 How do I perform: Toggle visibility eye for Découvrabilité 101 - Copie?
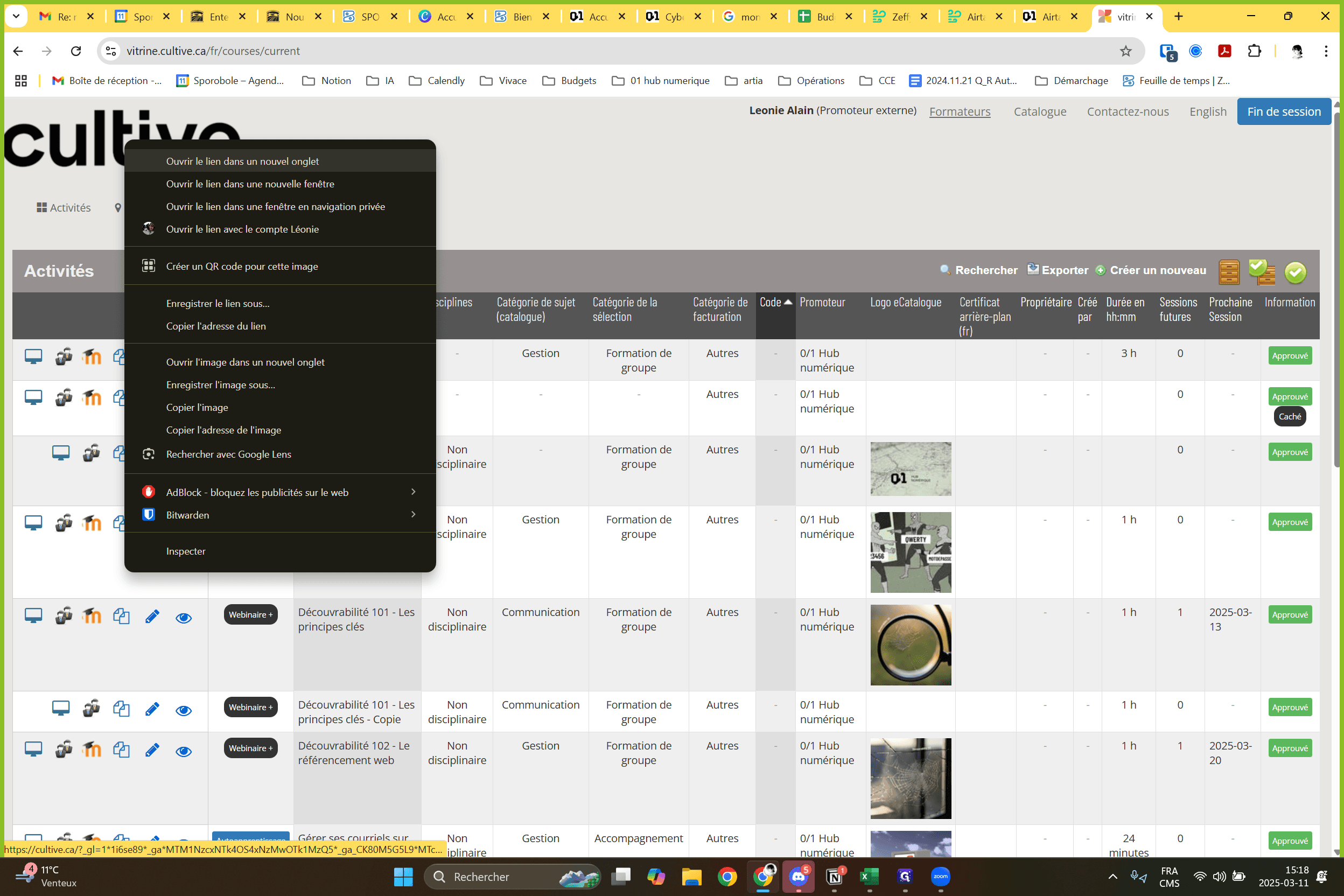[184, 710]
